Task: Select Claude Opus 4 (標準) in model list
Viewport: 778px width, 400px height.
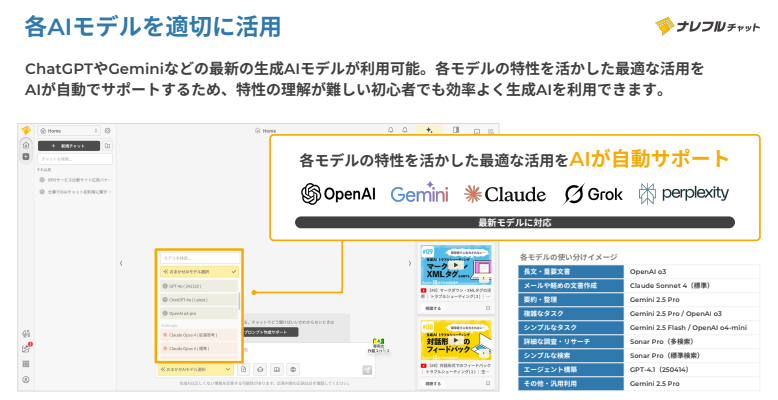Action: click(x=199, y=348)
